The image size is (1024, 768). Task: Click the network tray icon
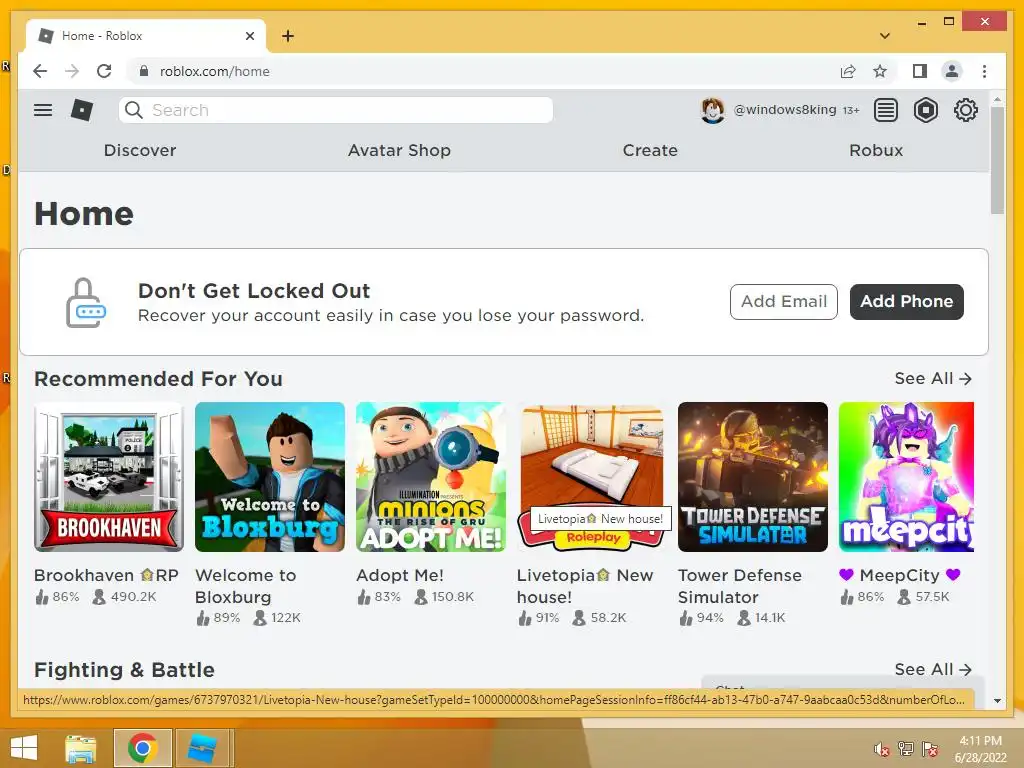[x=906, y=749]
